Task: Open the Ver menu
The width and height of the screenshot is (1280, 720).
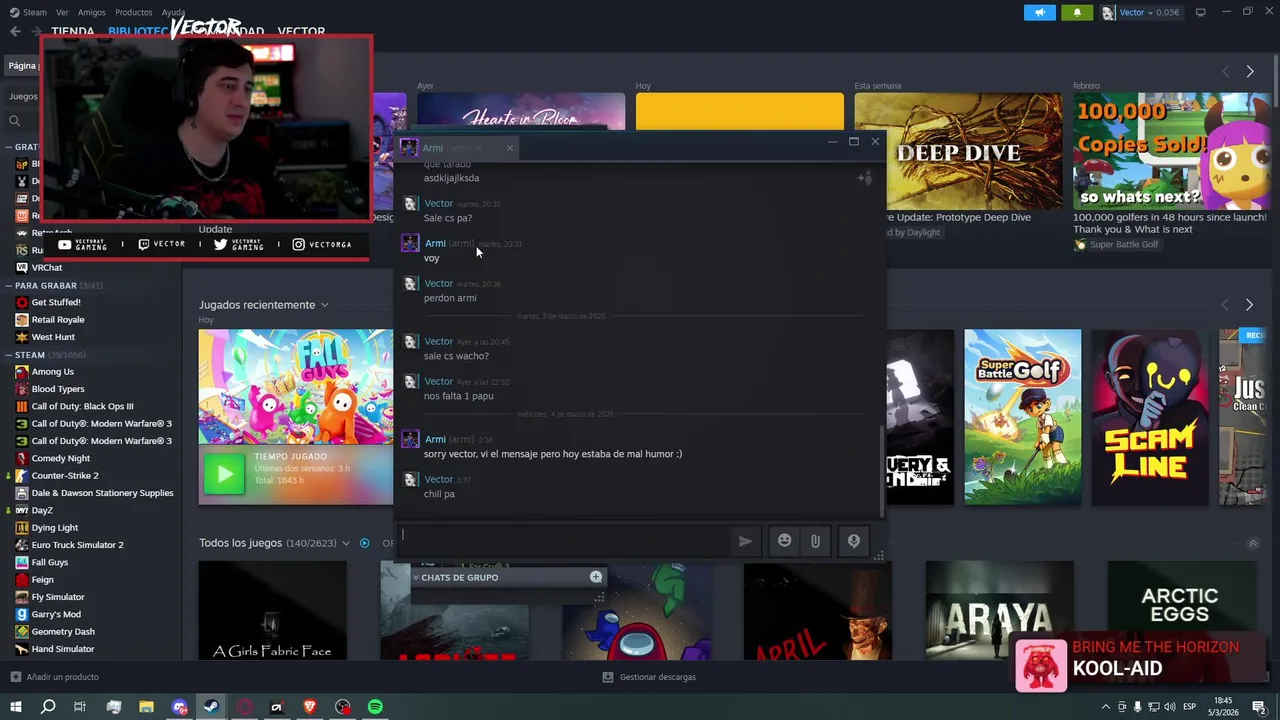Action: [62, 12]
